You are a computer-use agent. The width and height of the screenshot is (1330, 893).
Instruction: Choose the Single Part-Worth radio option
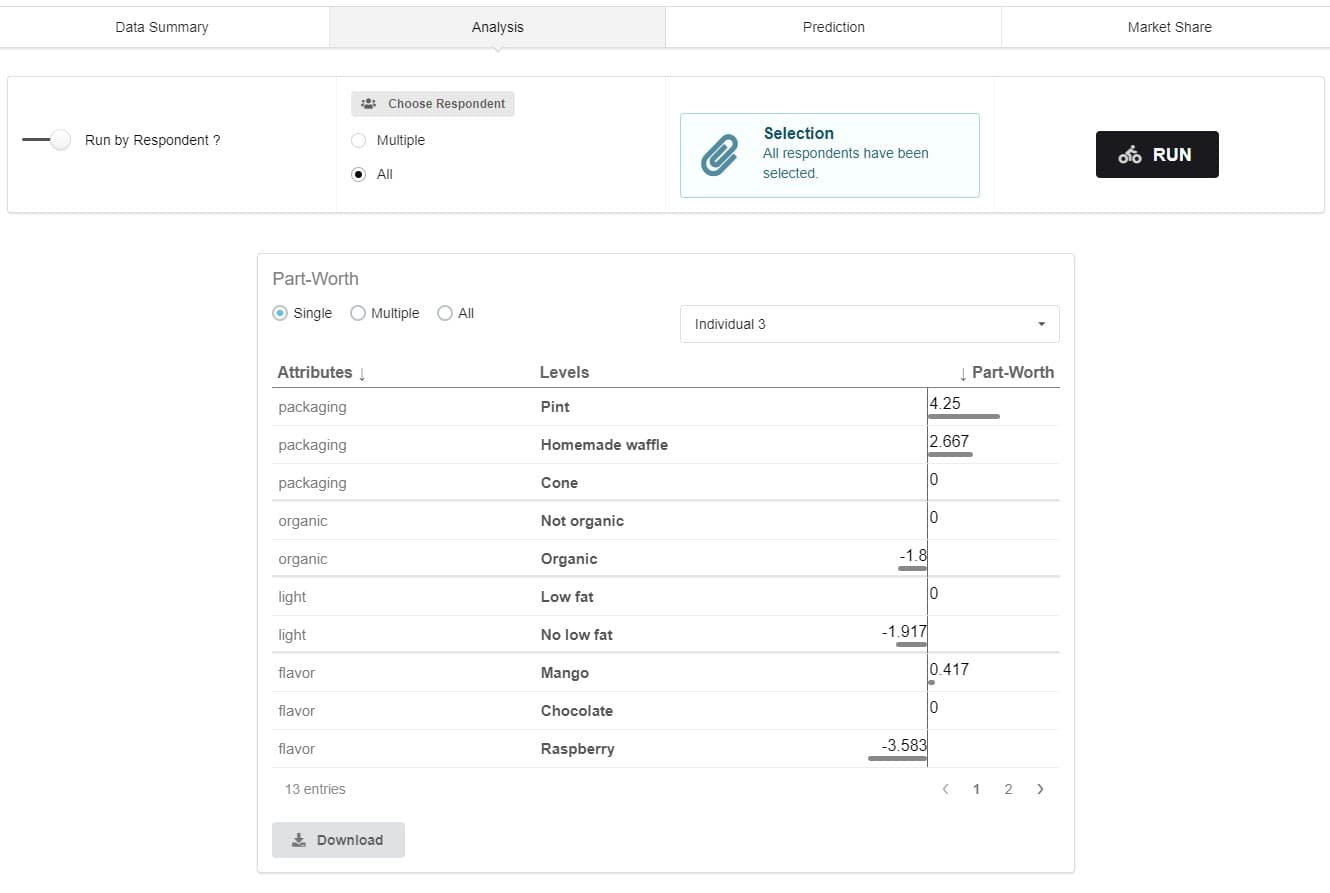tap(280, 313)
